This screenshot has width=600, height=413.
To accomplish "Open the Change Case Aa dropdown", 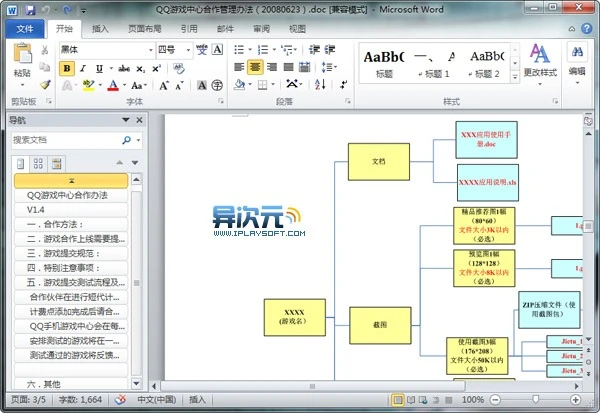I will pyautogui.click(x=139, y=85).
